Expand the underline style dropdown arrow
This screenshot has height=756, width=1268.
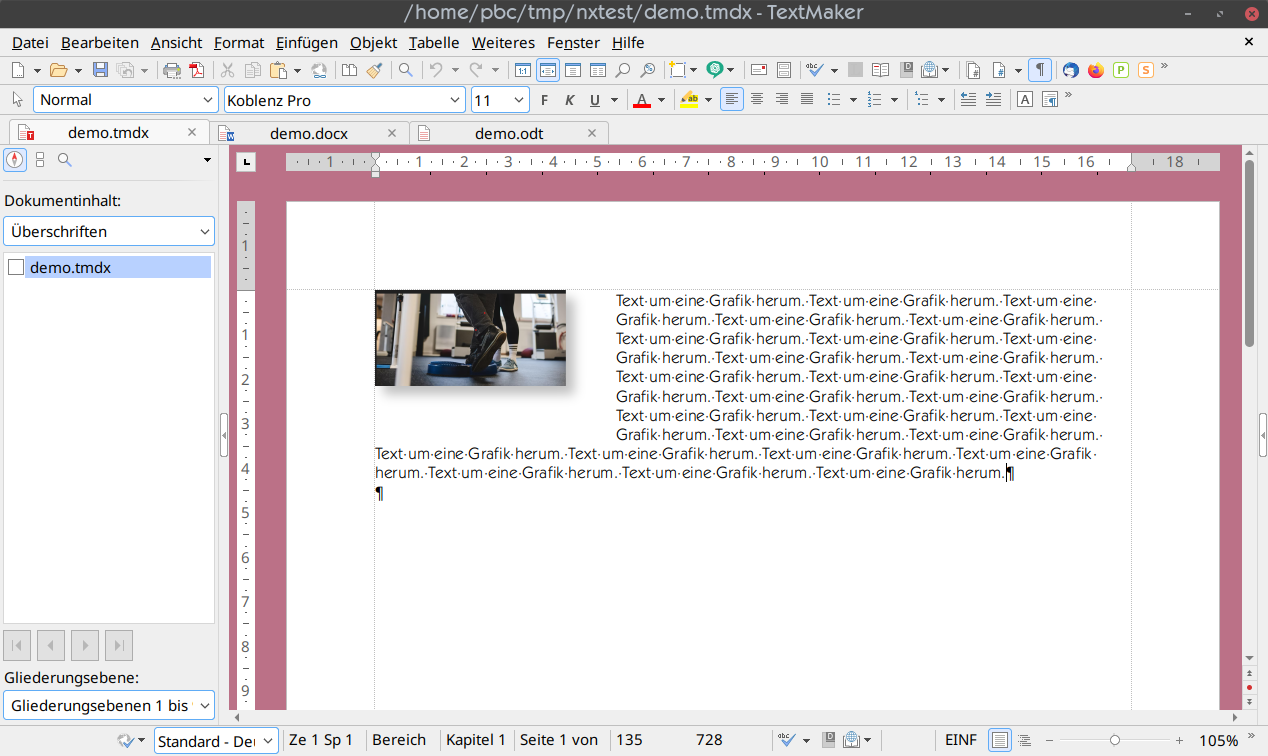[613, 100]
